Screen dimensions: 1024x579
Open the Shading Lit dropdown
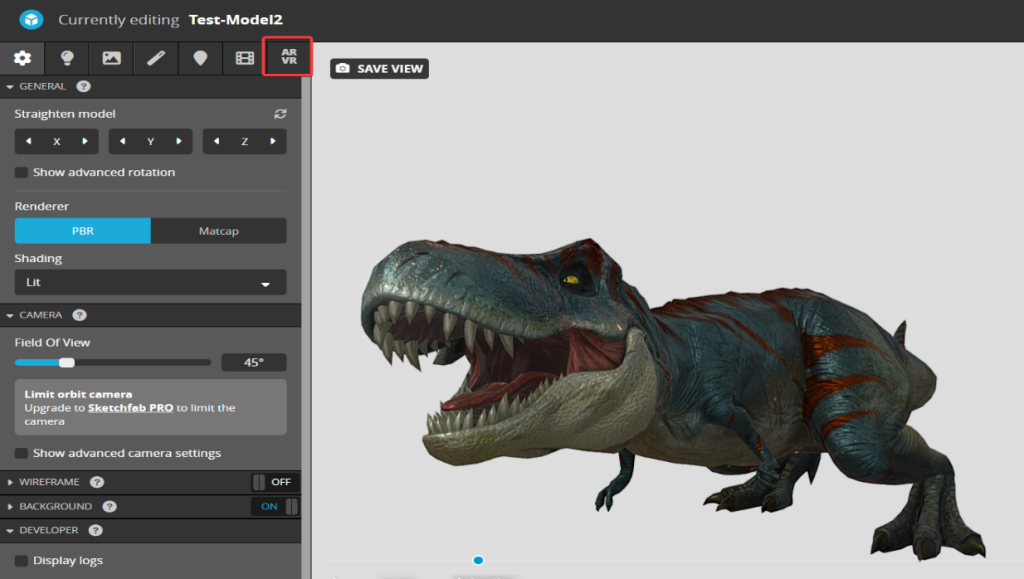[151, 283]
